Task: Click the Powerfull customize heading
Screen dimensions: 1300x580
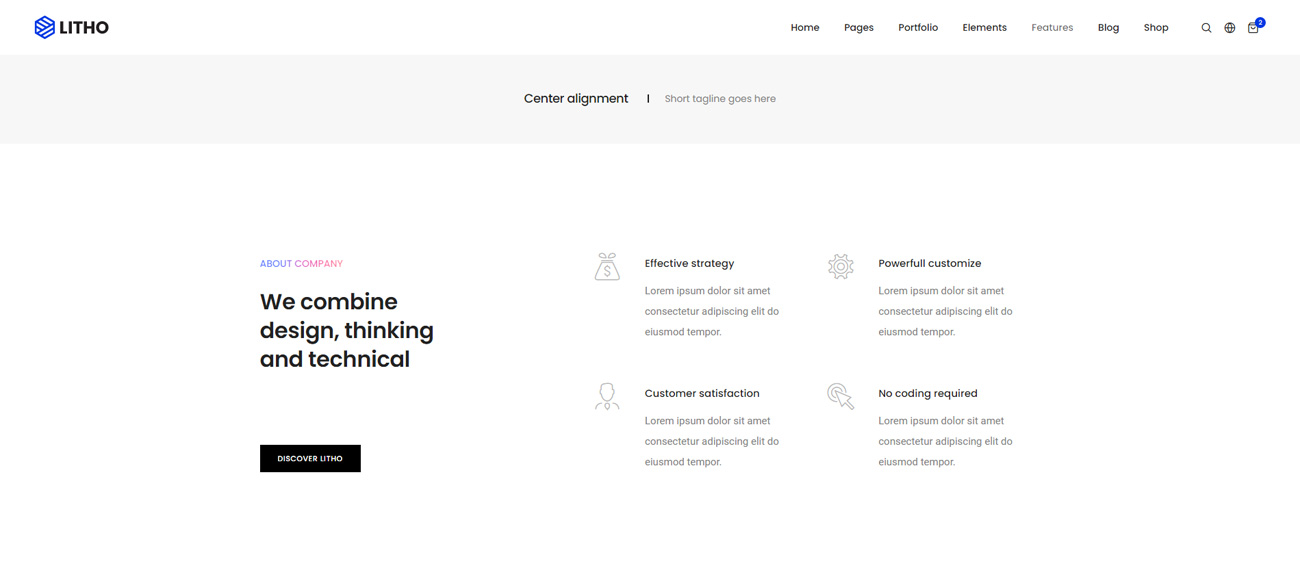Action: 930,264
